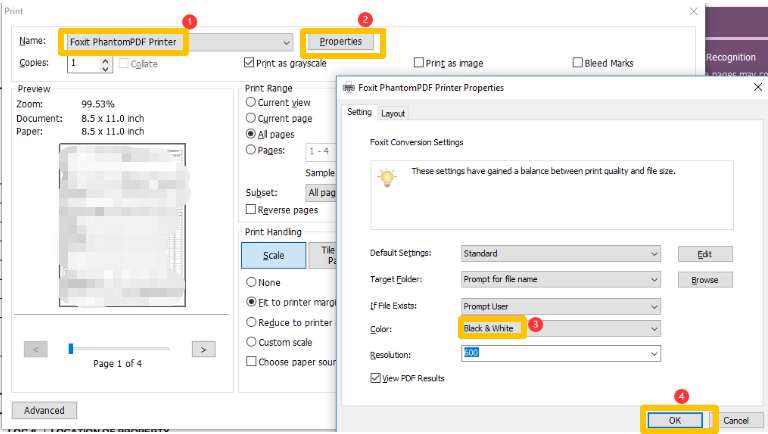Select the Scale print handling button
The height and width of the screenshot is (434, 768).
(273, 255)
